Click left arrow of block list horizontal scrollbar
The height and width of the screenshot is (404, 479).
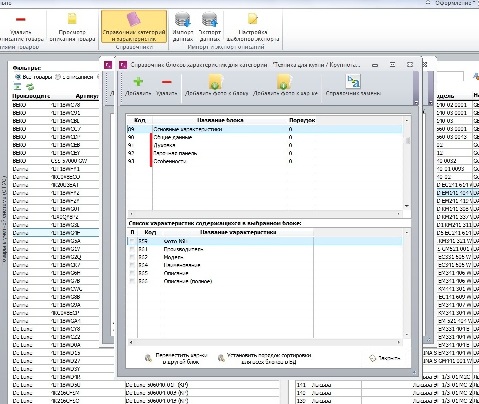pyautogui.click(x=131, y=214)
